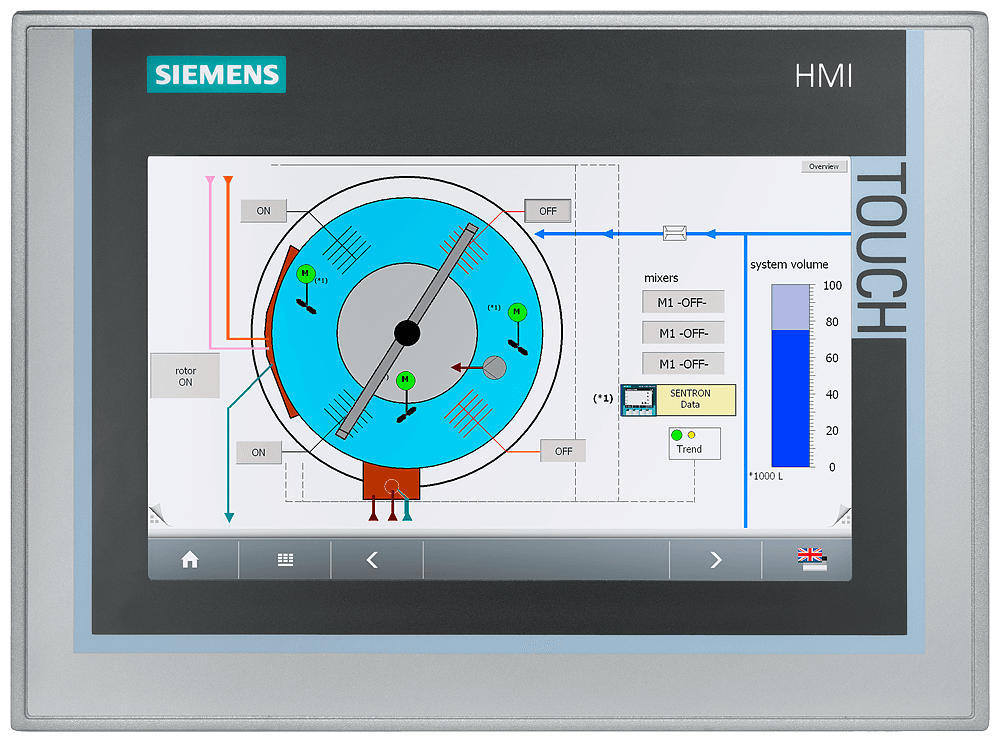Toggle the second M1 -OFF- mixer
This screenshot has width=1000, height=742.
683,331
